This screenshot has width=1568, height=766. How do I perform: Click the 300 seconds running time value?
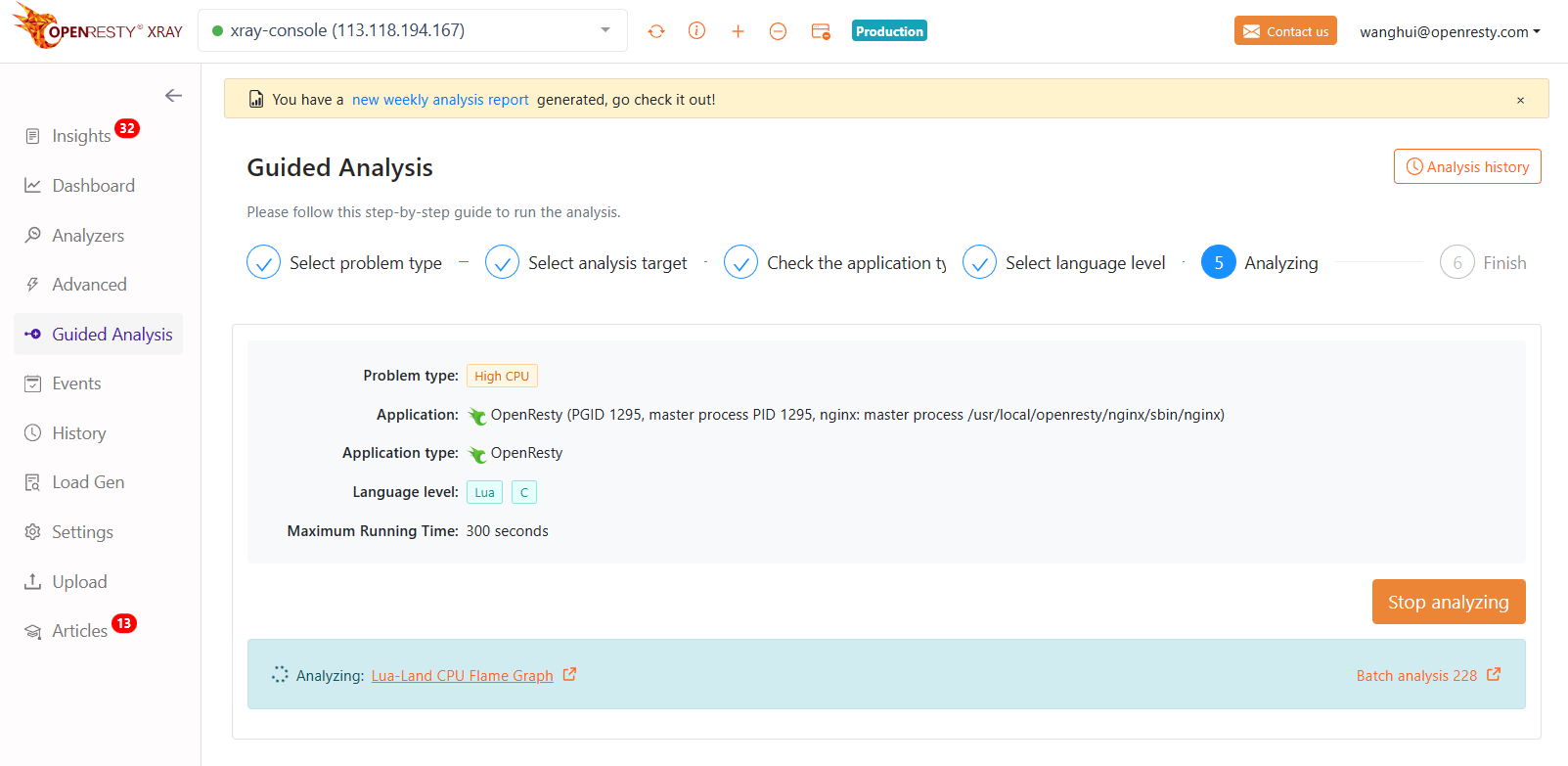tap(507, 531)
